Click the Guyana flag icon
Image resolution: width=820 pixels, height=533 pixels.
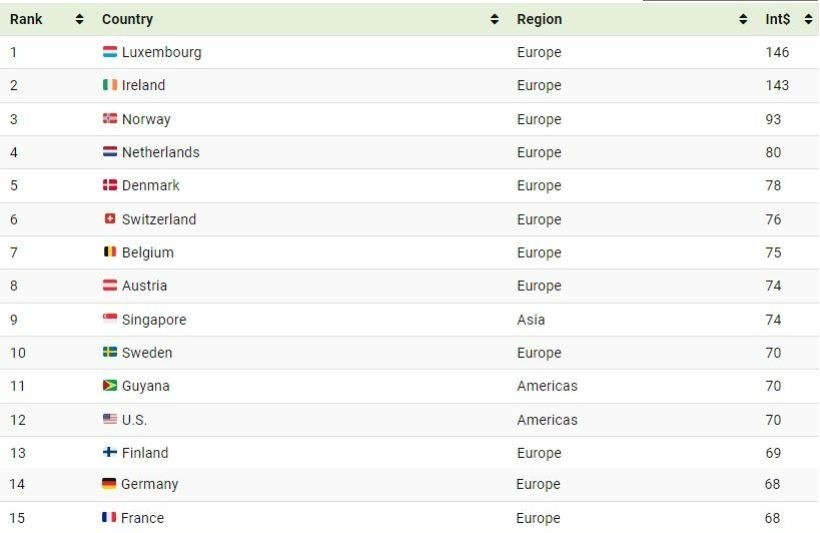[x=110, y=386]
